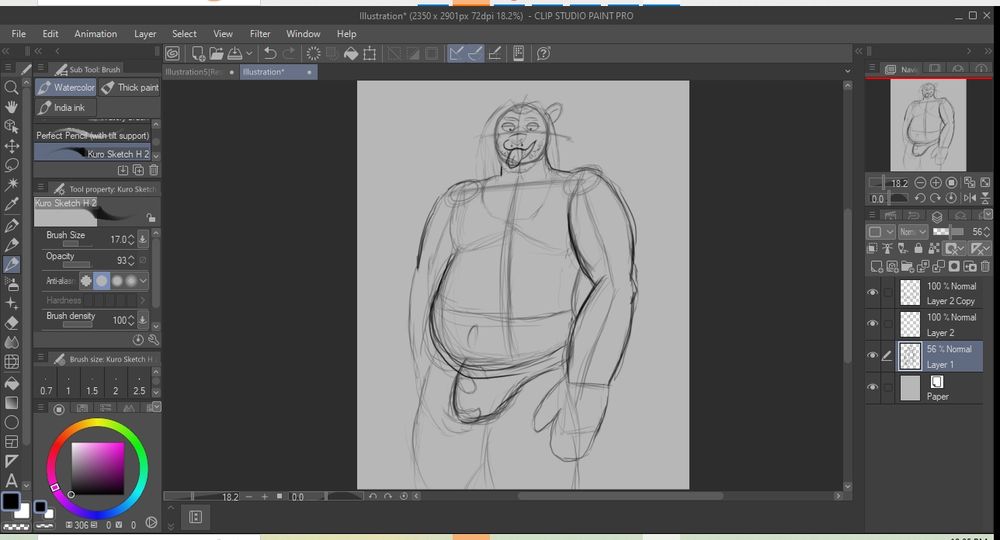Open the layer blending mode dropdown
This screenshot has width=1000, height=540.
(913, 232)
